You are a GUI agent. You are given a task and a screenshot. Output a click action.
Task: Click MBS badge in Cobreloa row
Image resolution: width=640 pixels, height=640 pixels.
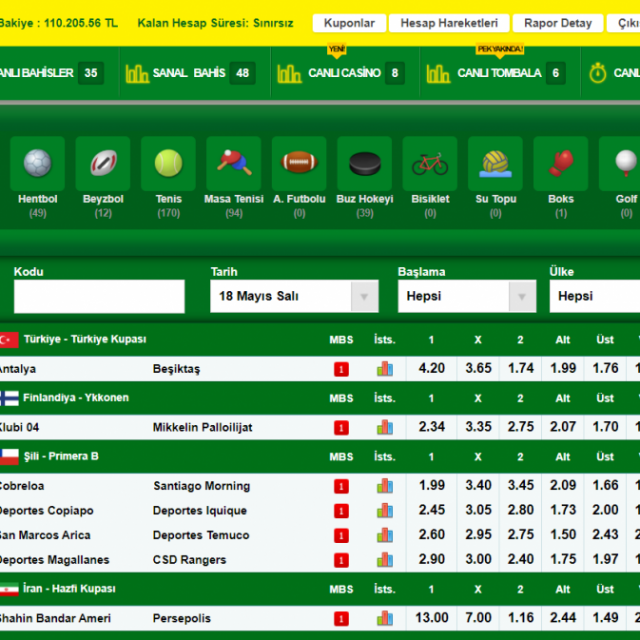click(341, 486)
